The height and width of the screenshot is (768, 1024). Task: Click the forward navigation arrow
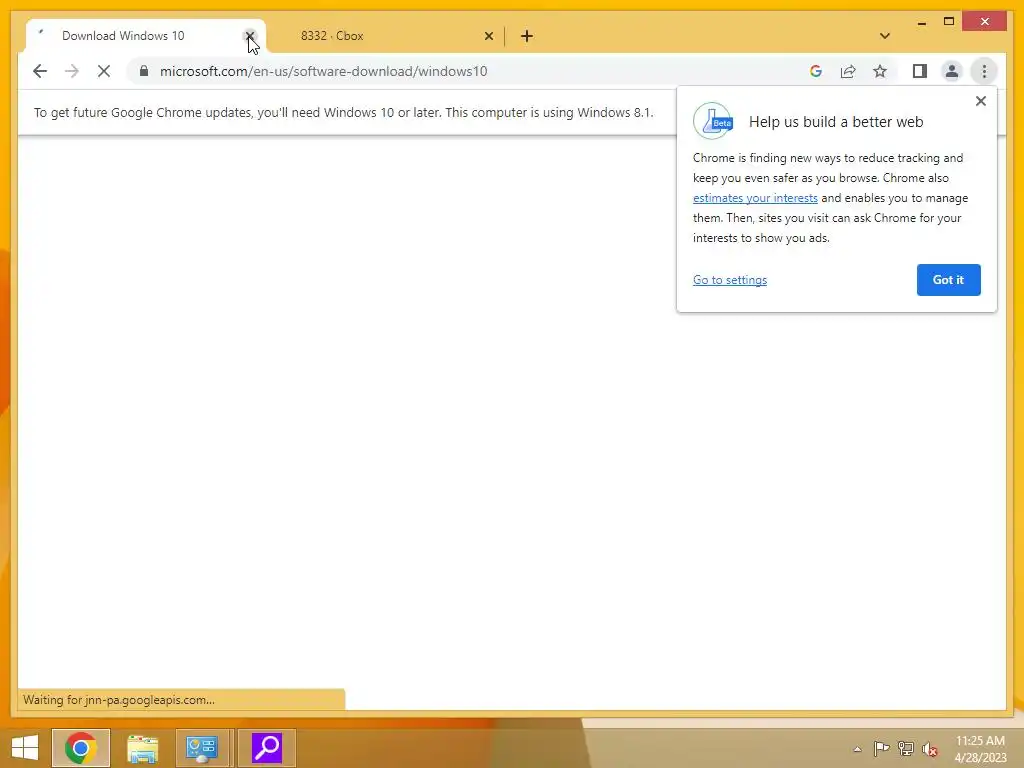click(x=72, y=71)
